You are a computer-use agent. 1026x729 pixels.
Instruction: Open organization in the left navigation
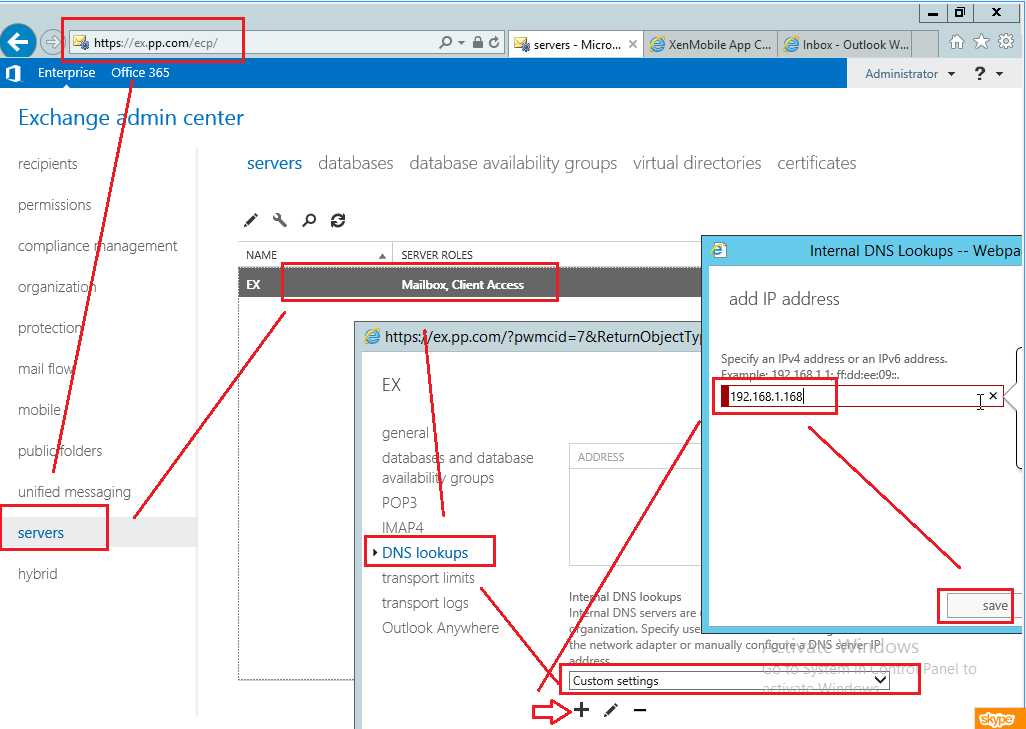pos(57,287)
